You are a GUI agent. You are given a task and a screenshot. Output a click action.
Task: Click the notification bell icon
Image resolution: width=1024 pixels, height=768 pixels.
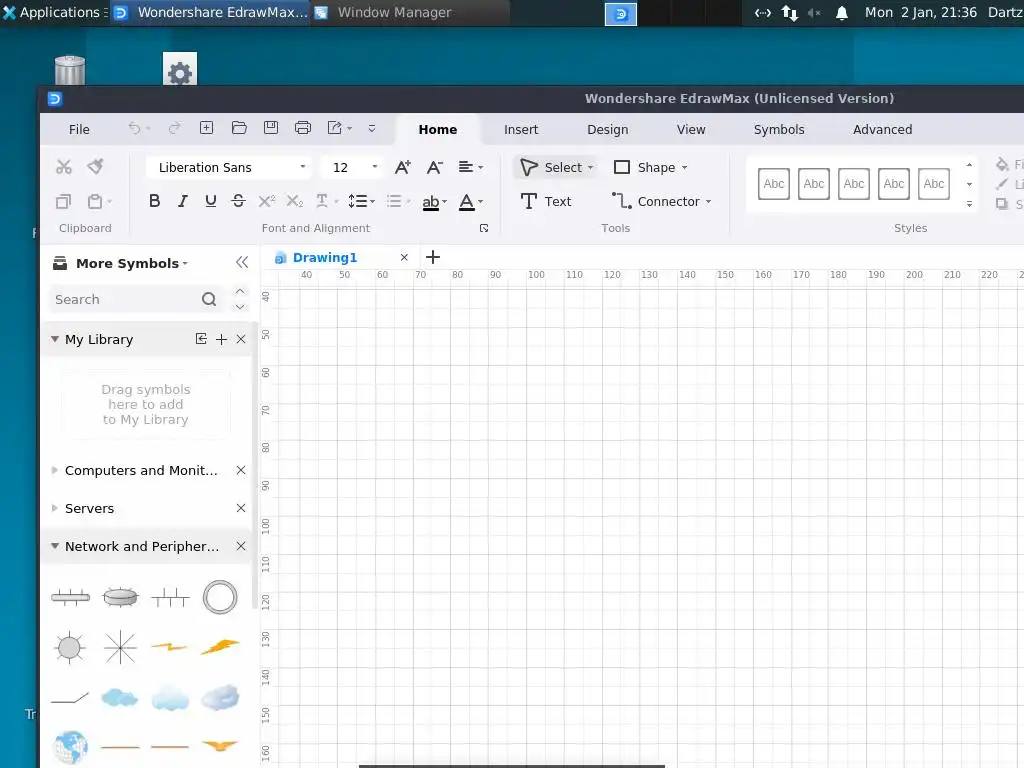click(x=842, y=13)
